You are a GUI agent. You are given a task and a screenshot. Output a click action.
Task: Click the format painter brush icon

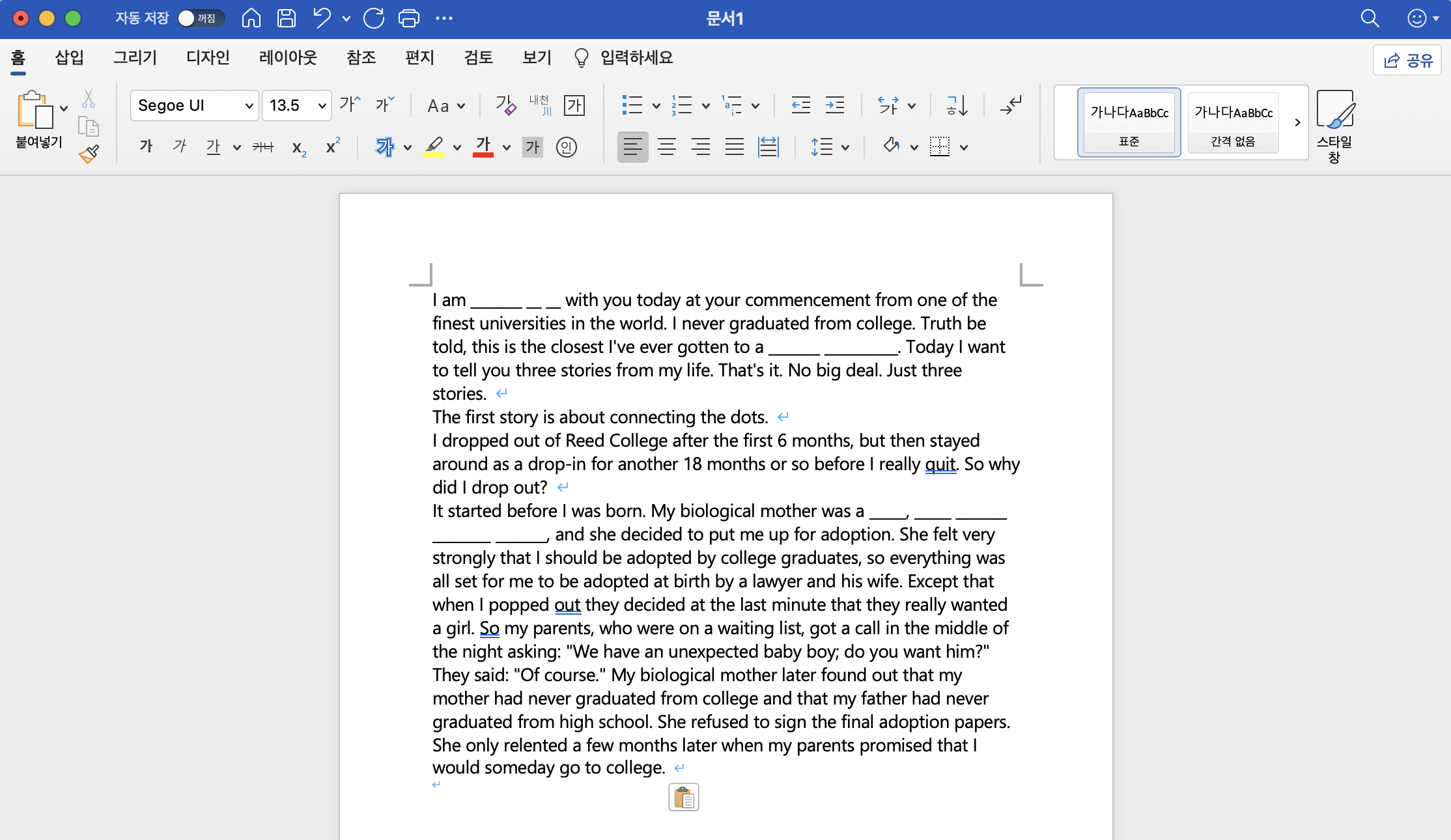(89, 154)
